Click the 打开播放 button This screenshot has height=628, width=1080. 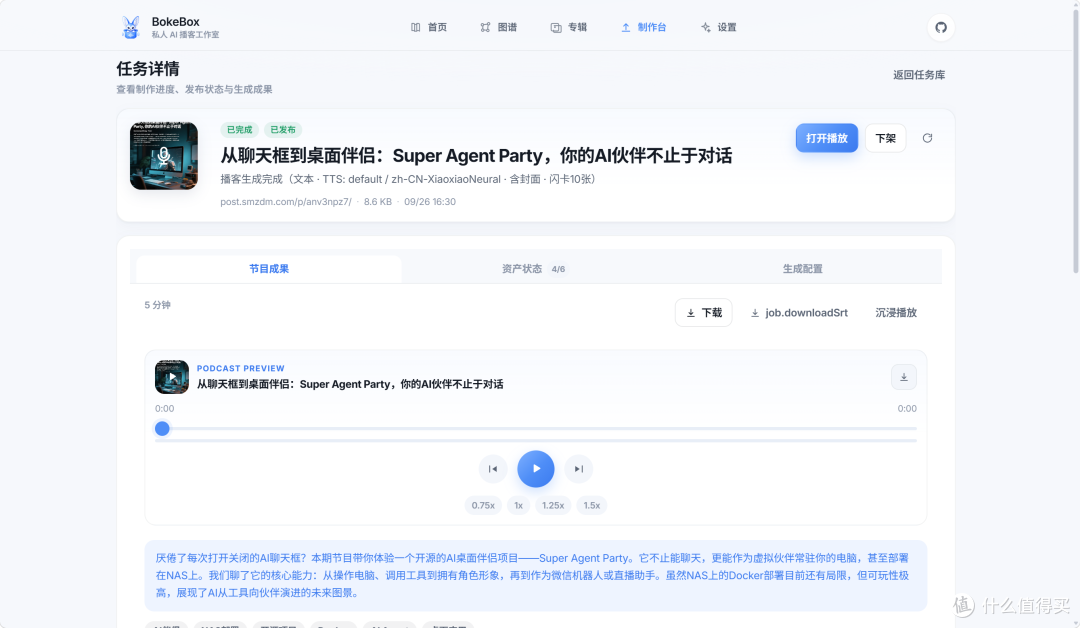827,138
